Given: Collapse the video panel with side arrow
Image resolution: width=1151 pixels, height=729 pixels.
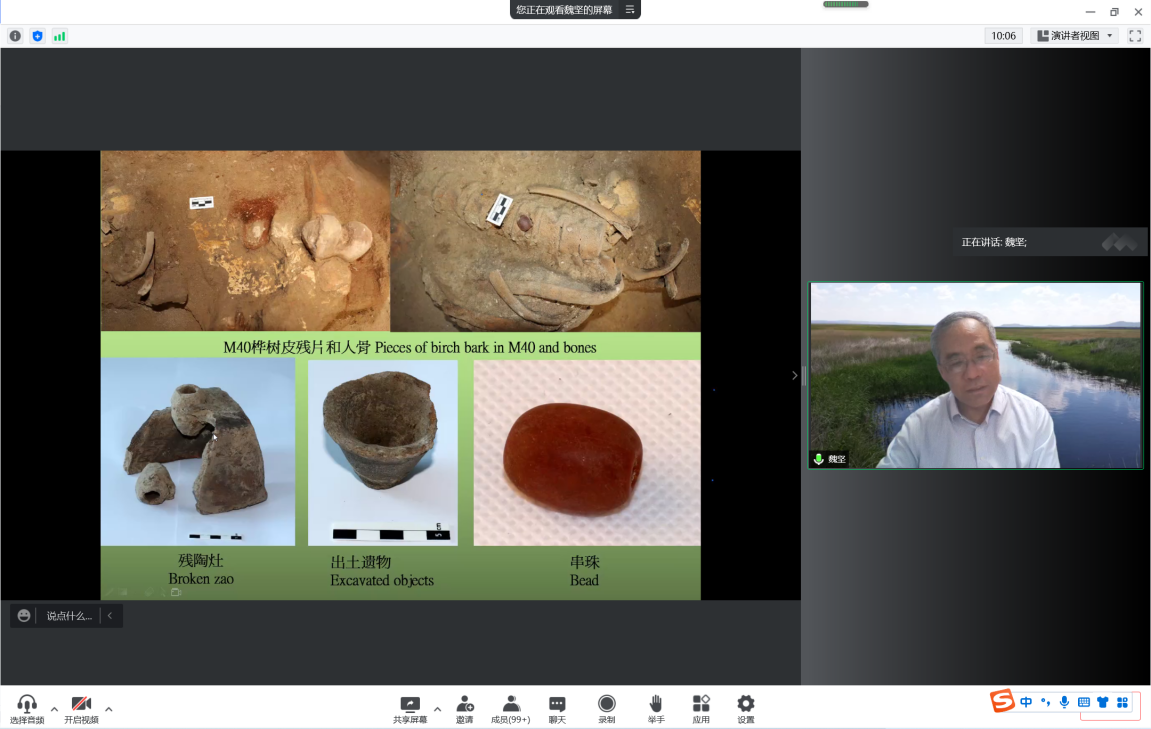Looking at the screenshot, I should [x=795, y=375].
